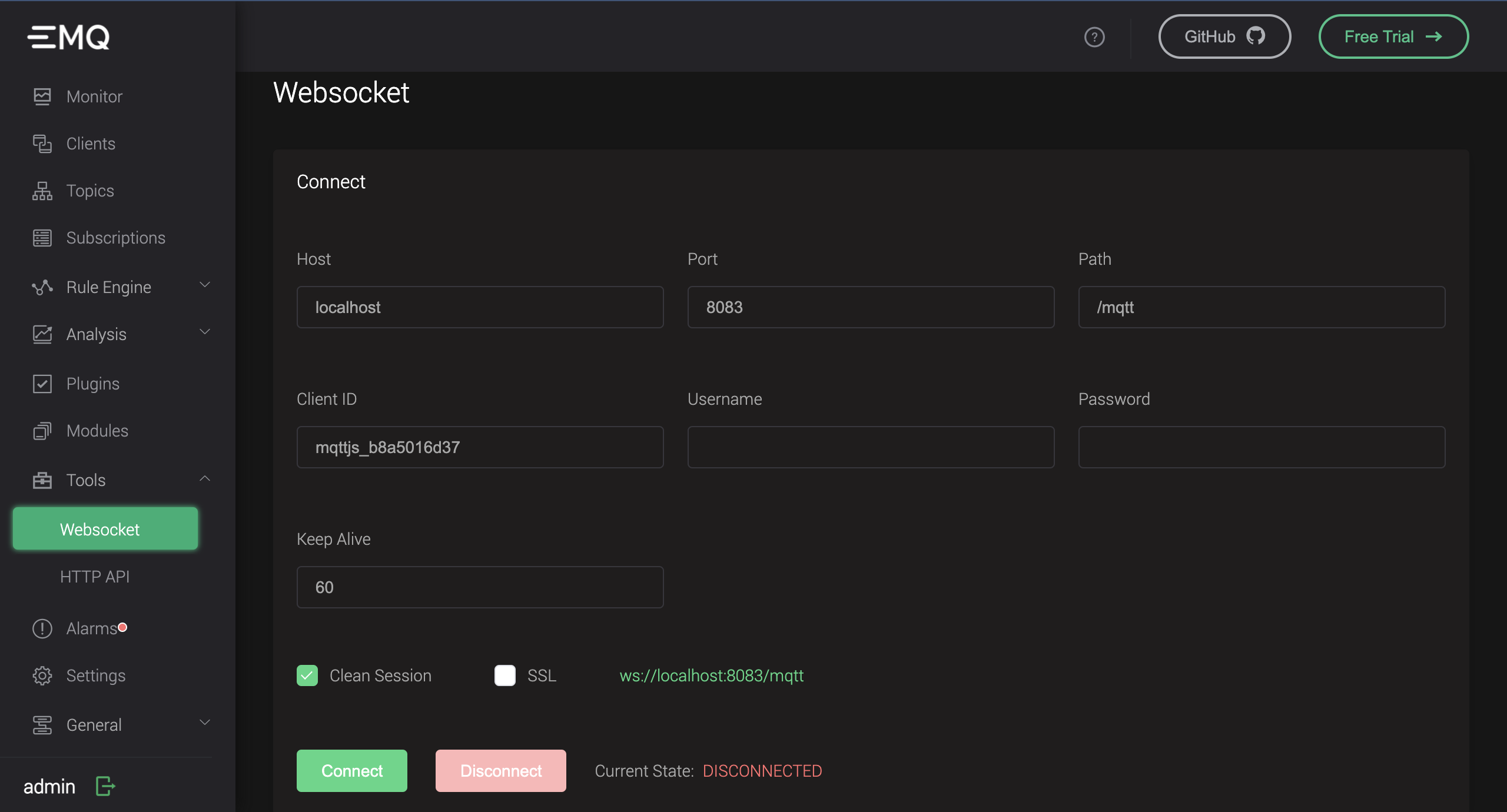Click the Subscriptions list icon

pos(42,238)
